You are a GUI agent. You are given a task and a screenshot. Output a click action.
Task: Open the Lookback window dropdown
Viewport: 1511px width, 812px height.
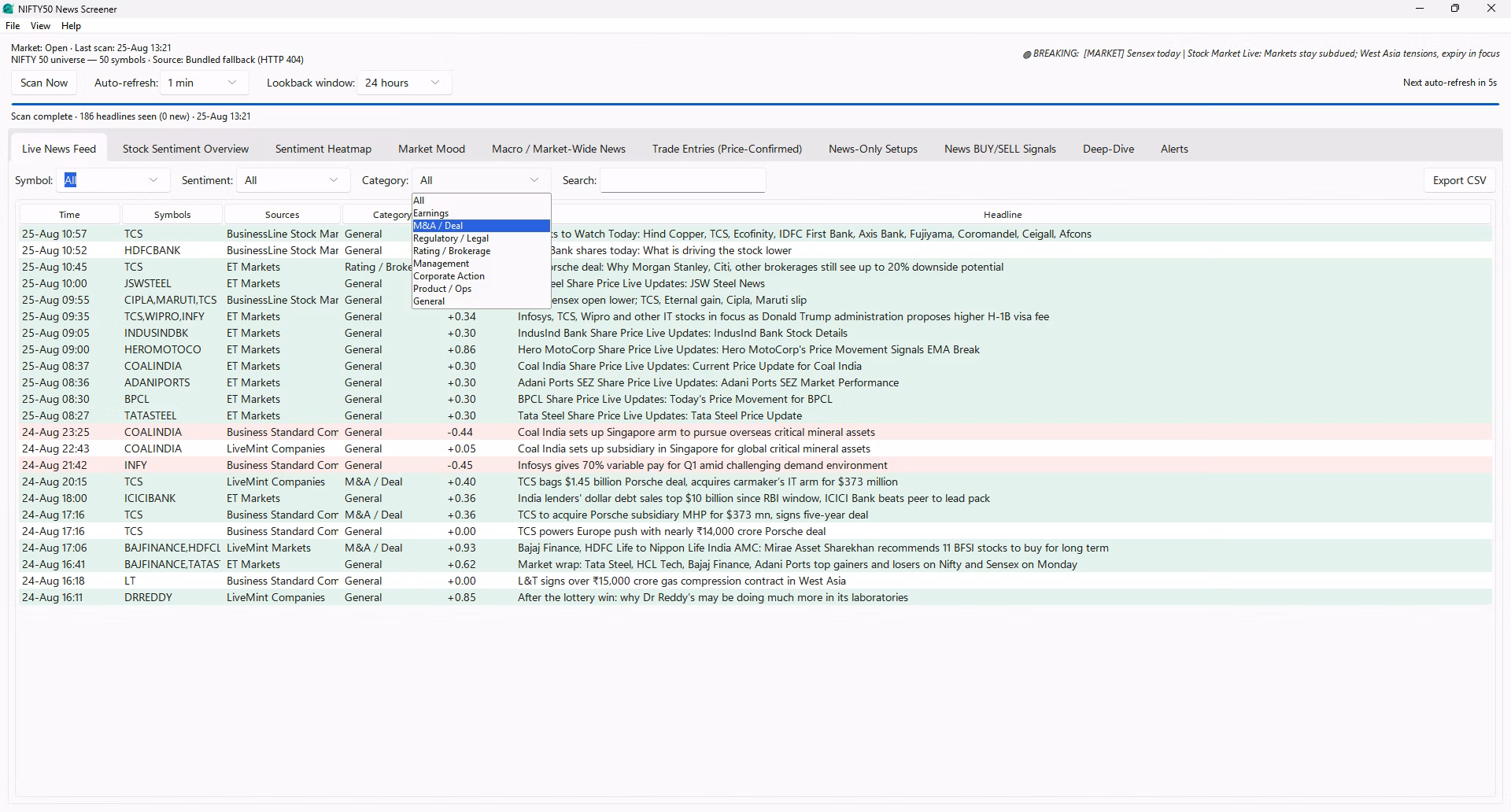pos(404,83)
